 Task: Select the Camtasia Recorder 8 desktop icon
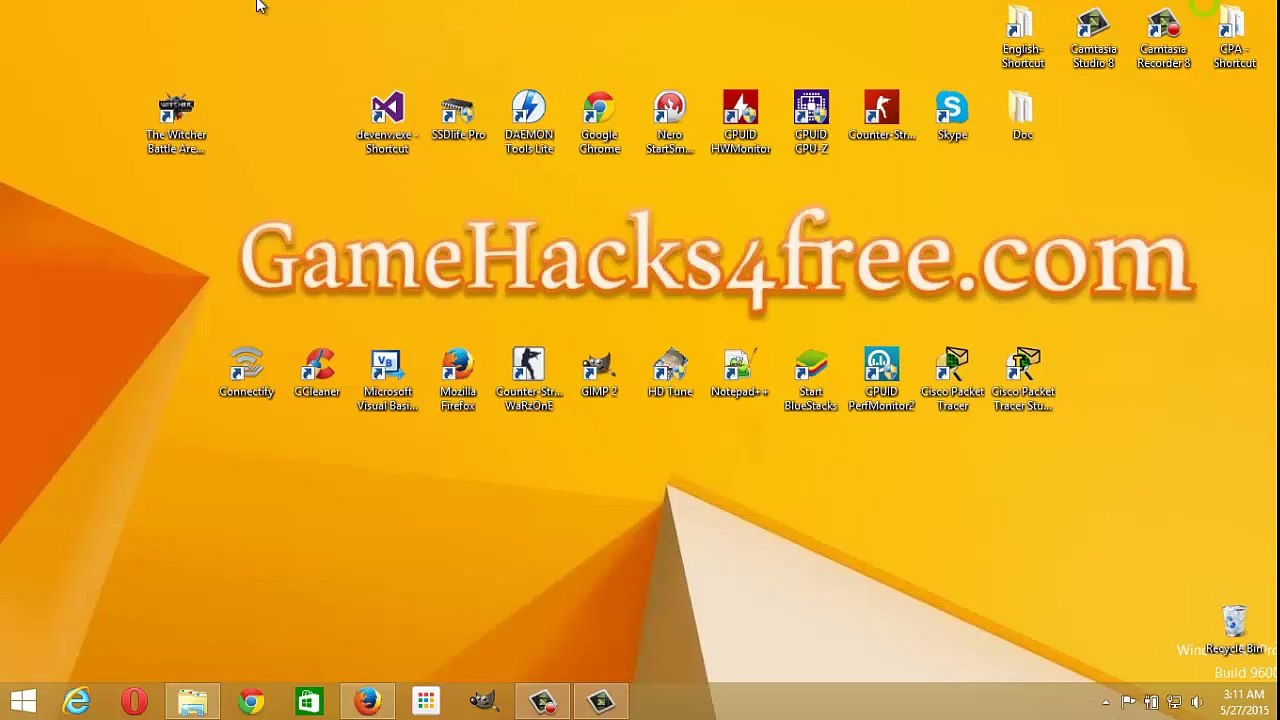tap(1164, 38)
